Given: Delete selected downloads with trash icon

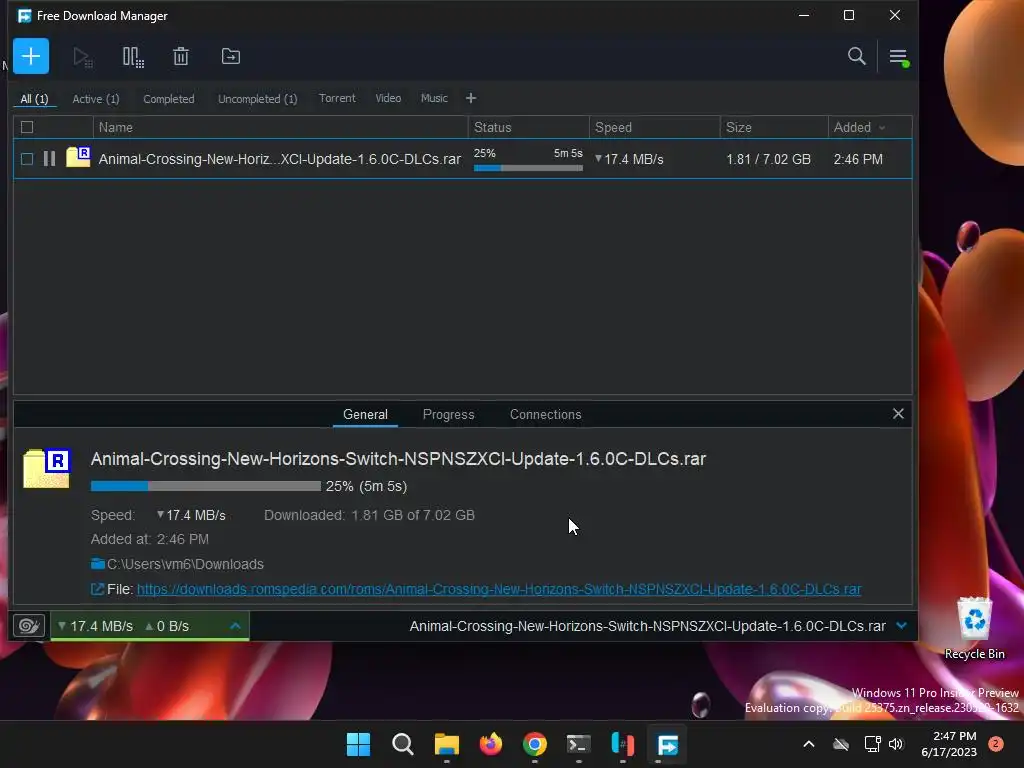Looking at the screenshot, I should coord(181,57).
